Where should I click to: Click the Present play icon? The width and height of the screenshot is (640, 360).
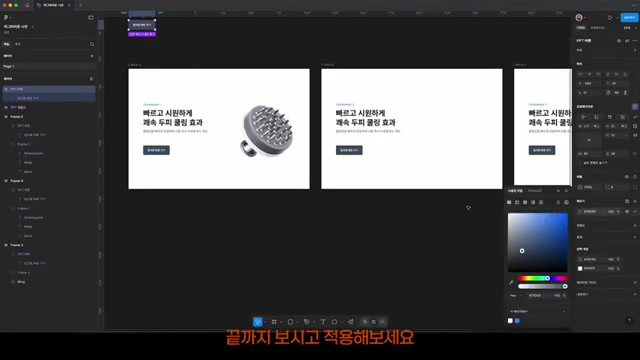pos(610,18)
